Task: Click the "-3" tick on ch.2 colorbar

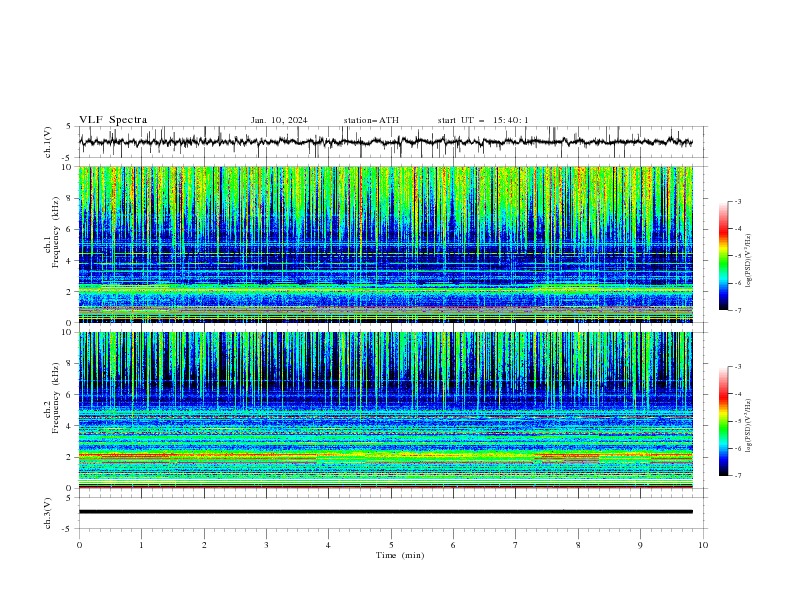Action: 737,367
